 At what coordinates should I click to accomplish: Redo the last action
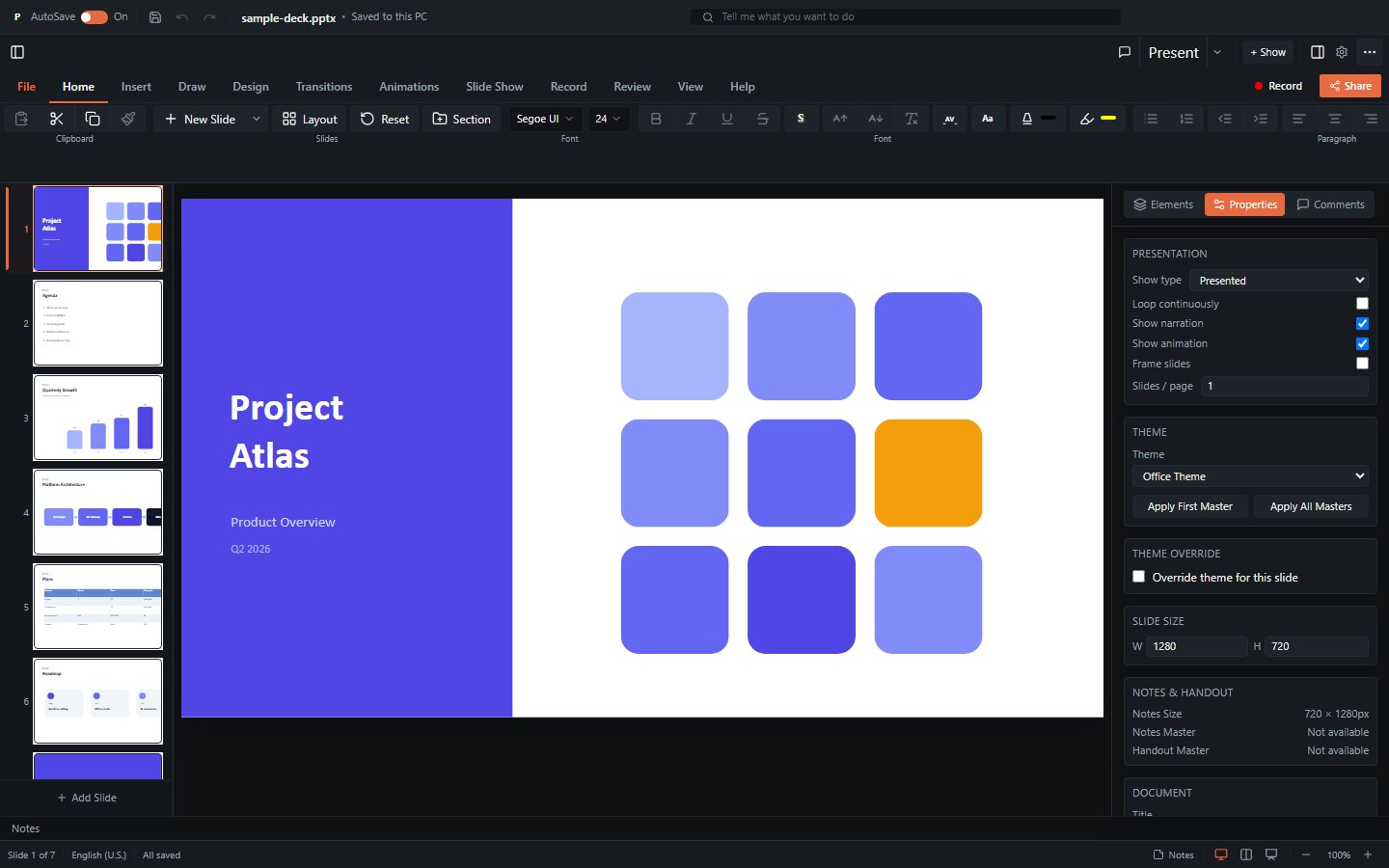tap(209, 16)
